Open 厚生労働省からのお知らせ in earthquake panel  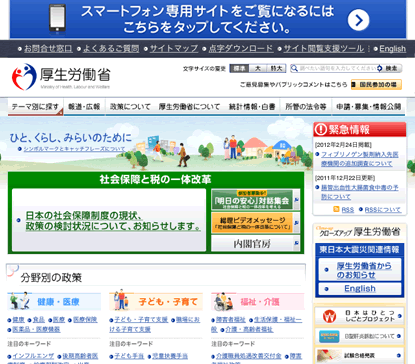coord(364,270)
